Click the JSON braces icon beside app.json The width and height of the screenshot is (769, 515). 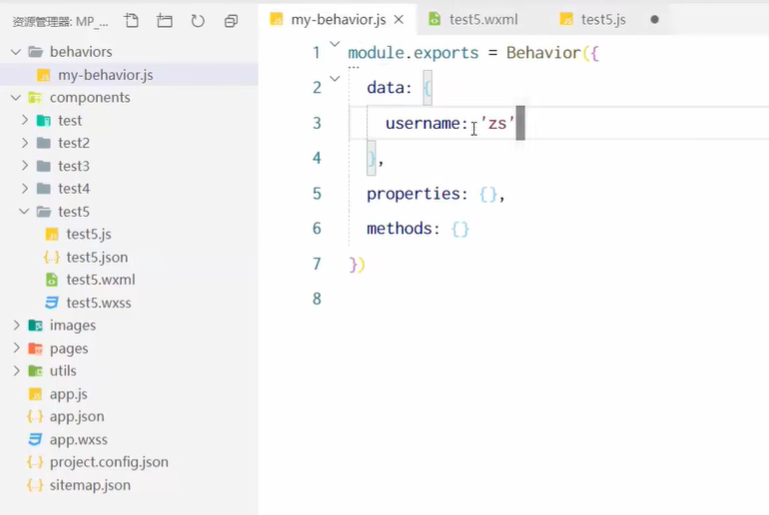[x=35, y=416]
